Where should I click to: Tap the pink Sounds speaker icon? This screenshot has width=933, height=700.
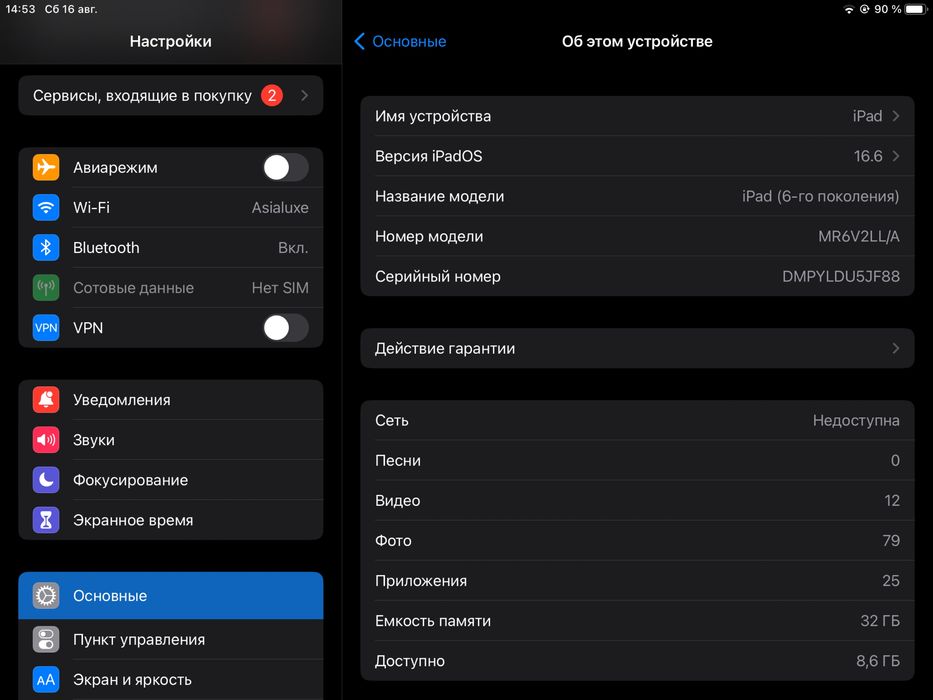pyautogui.click(x=46, y=440)
